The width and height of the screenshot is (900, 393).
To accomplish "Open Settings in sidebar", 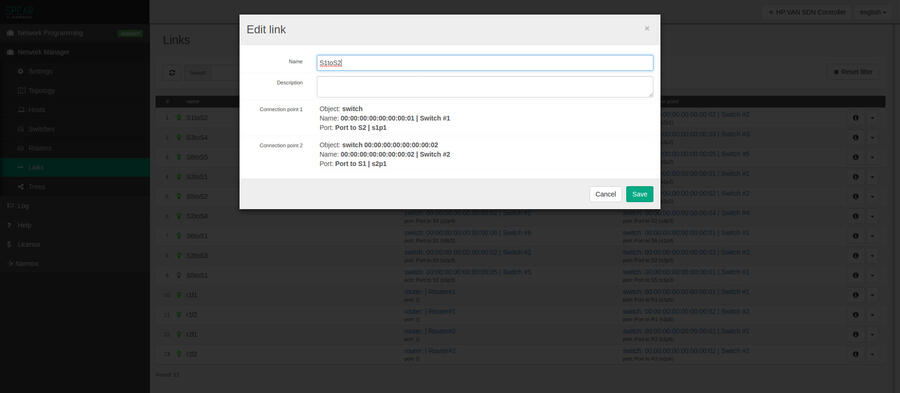I will [x=75, y=72].
